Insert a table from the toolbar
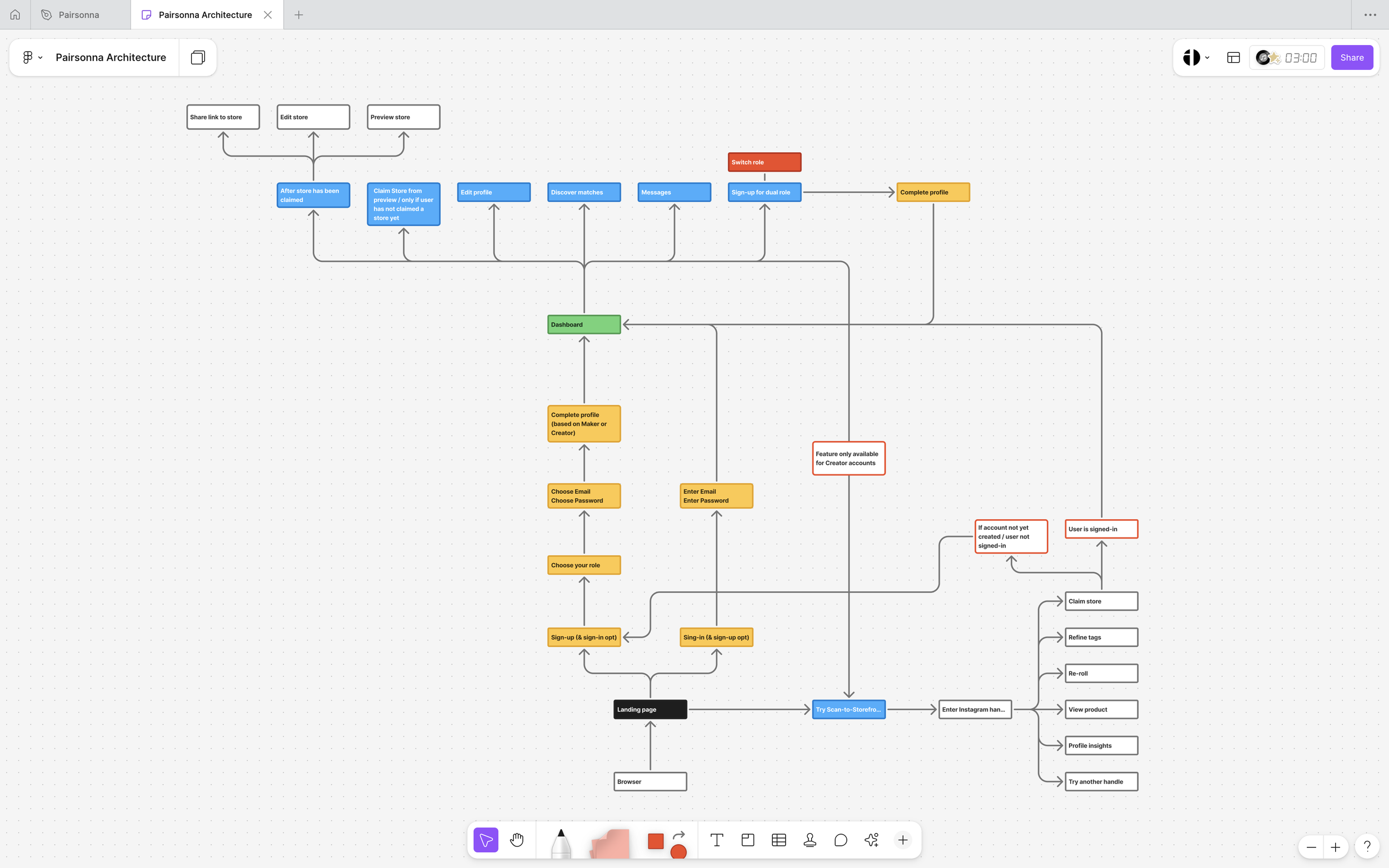Viewport: 1389px width, 868px height. [x=778, y=840]
